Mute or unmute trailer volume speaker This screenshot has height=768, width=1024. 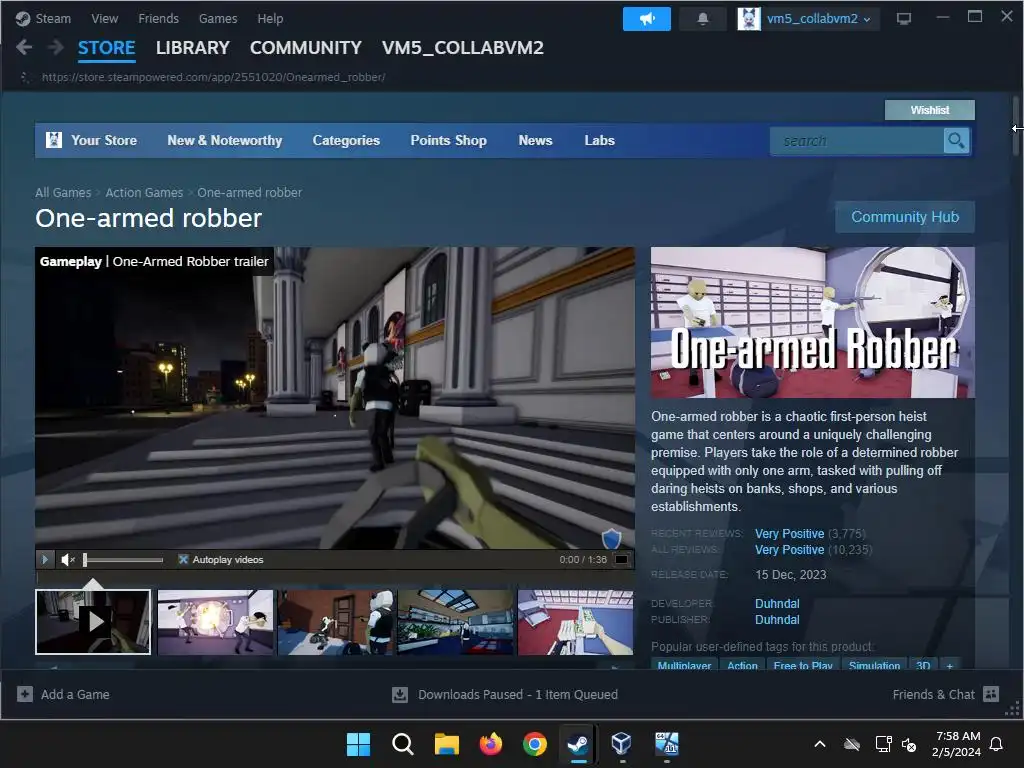coord(67,560)
